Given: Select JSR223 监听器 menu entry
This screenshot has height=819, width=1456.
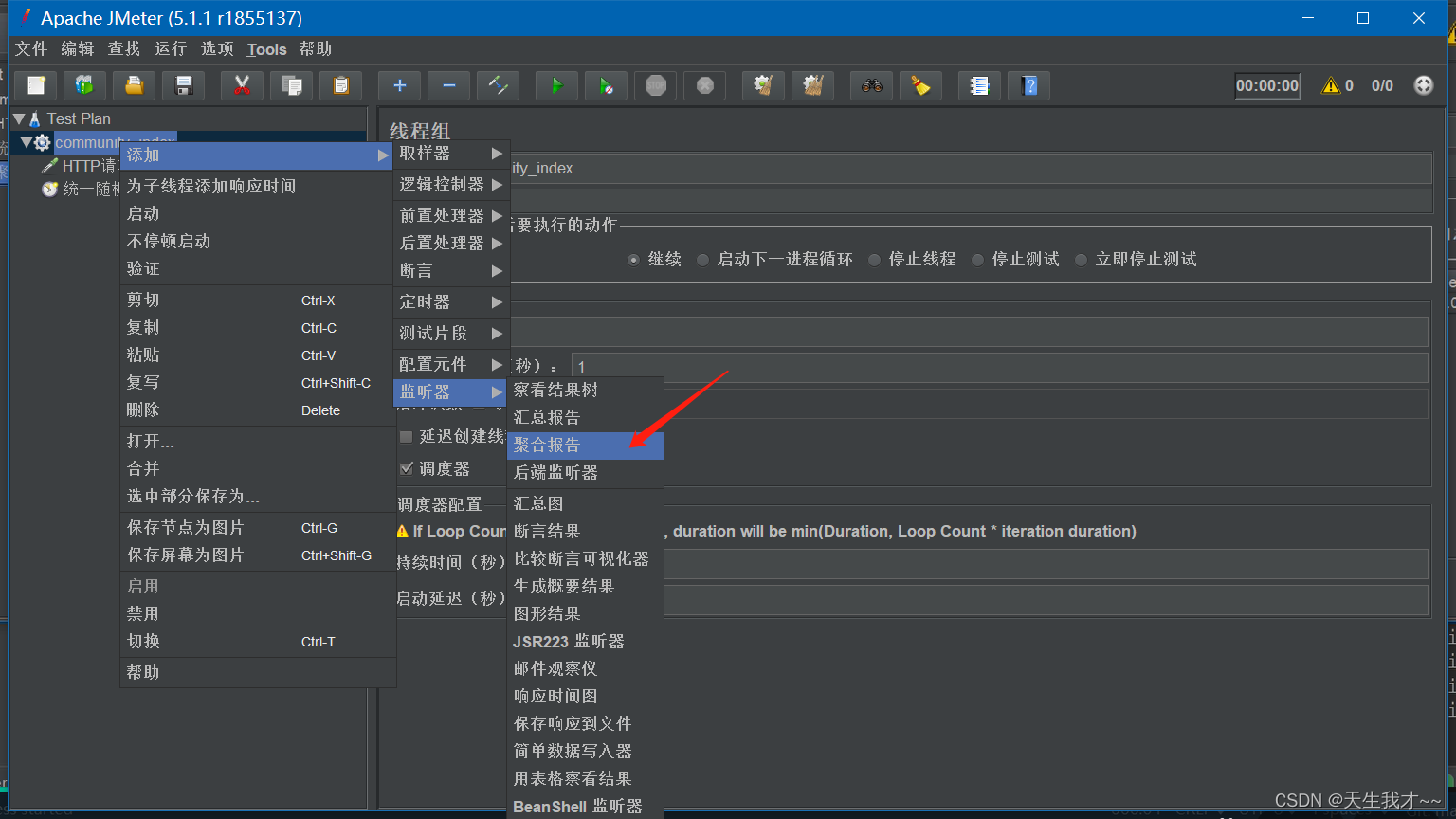Looking at the screenshot, I should coord(585,641).
